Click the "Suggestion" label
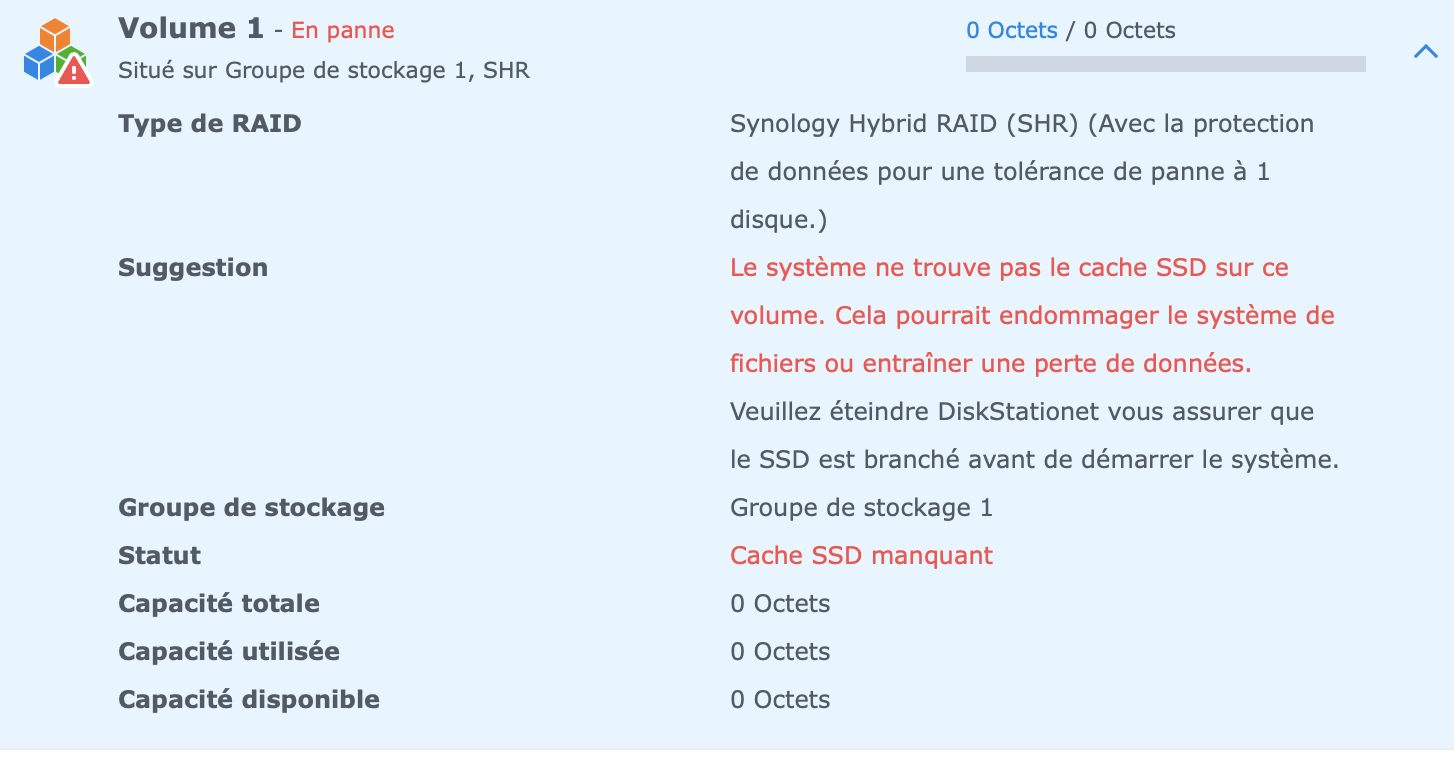1454x766 pixels. (193, 268)
